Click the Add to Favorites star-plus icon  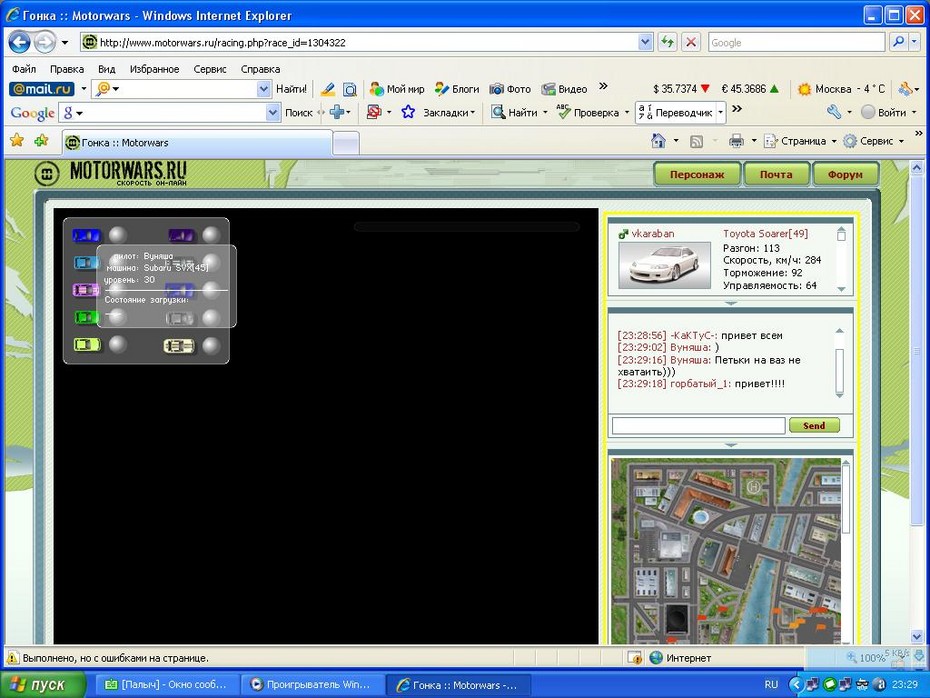click(42, 141)
